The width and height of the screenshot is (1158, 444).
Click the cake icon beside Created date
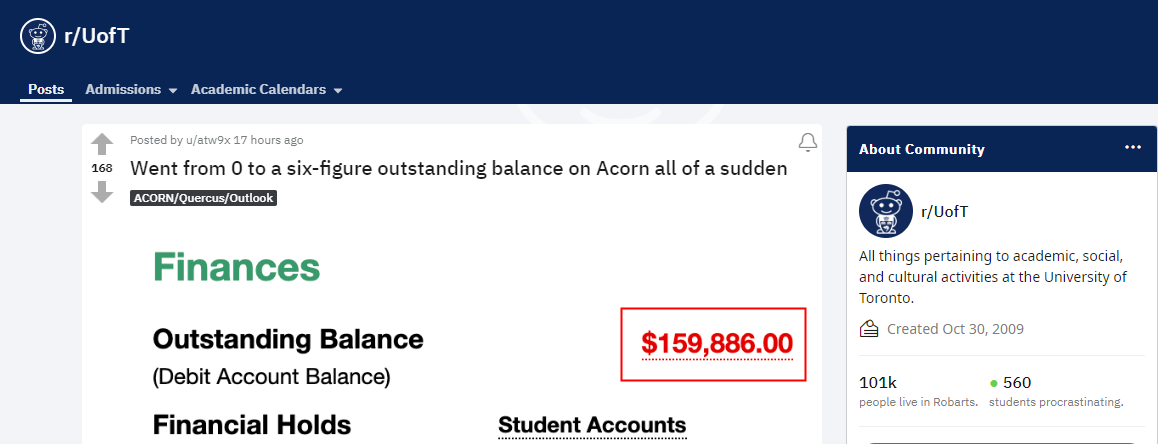pos(869,329)
